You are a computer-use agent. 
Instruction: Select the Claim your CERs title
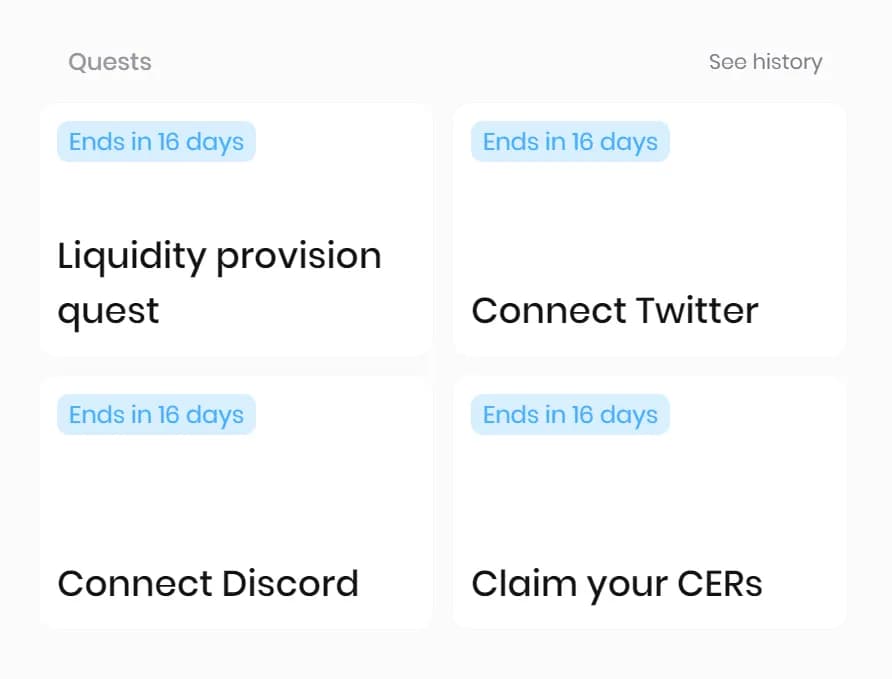616,584
